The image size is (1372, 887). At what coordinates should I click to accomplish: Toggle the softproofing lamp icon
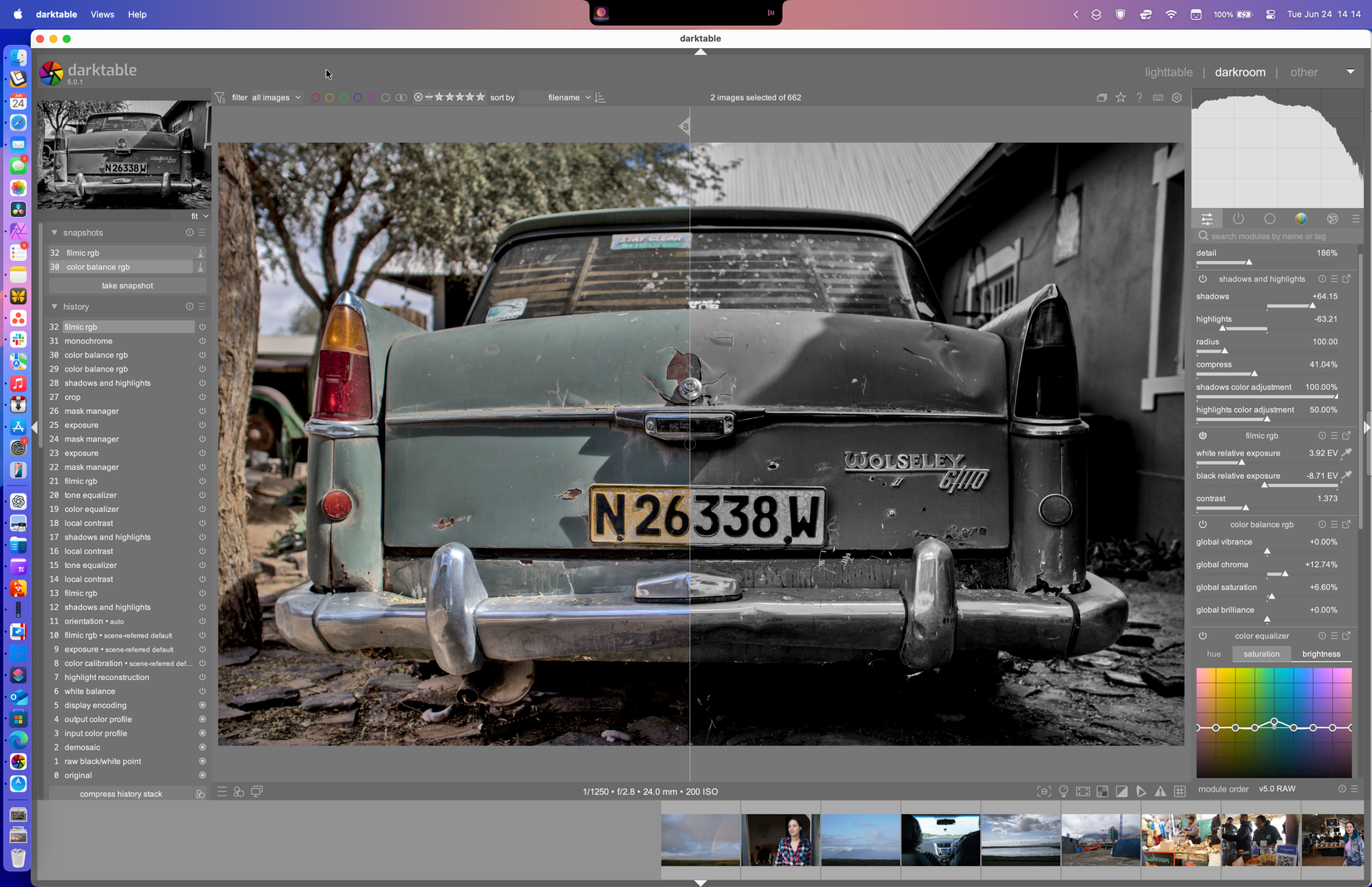tap(1064, 791)
